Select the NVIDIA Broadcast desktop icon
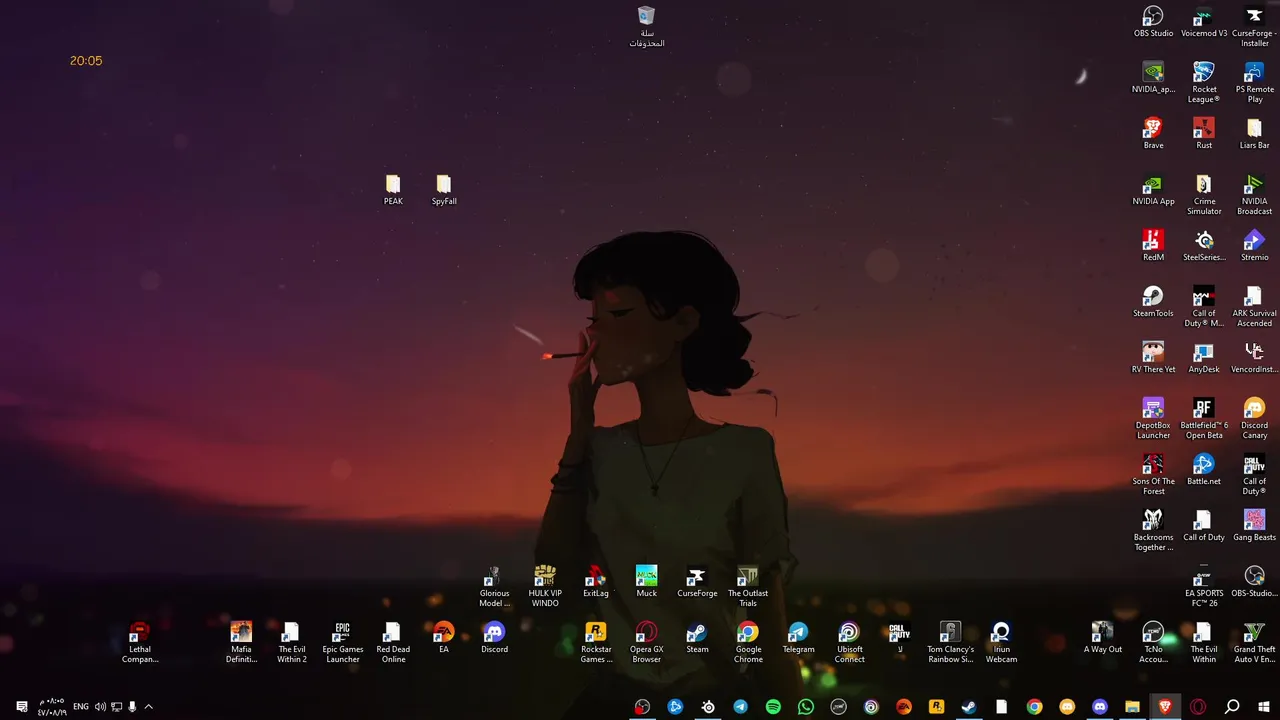Screen dimensions: 1280x720 pyautogui.click(x=1254, y=194)
